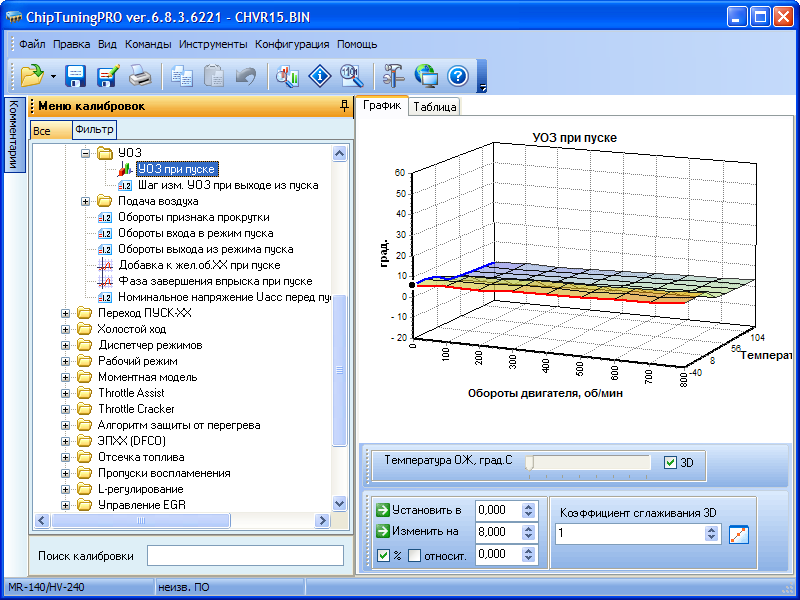The width and height of the screenshot is (800, 600).
Task: Click the Установить в button
Action: coord(419,510)
